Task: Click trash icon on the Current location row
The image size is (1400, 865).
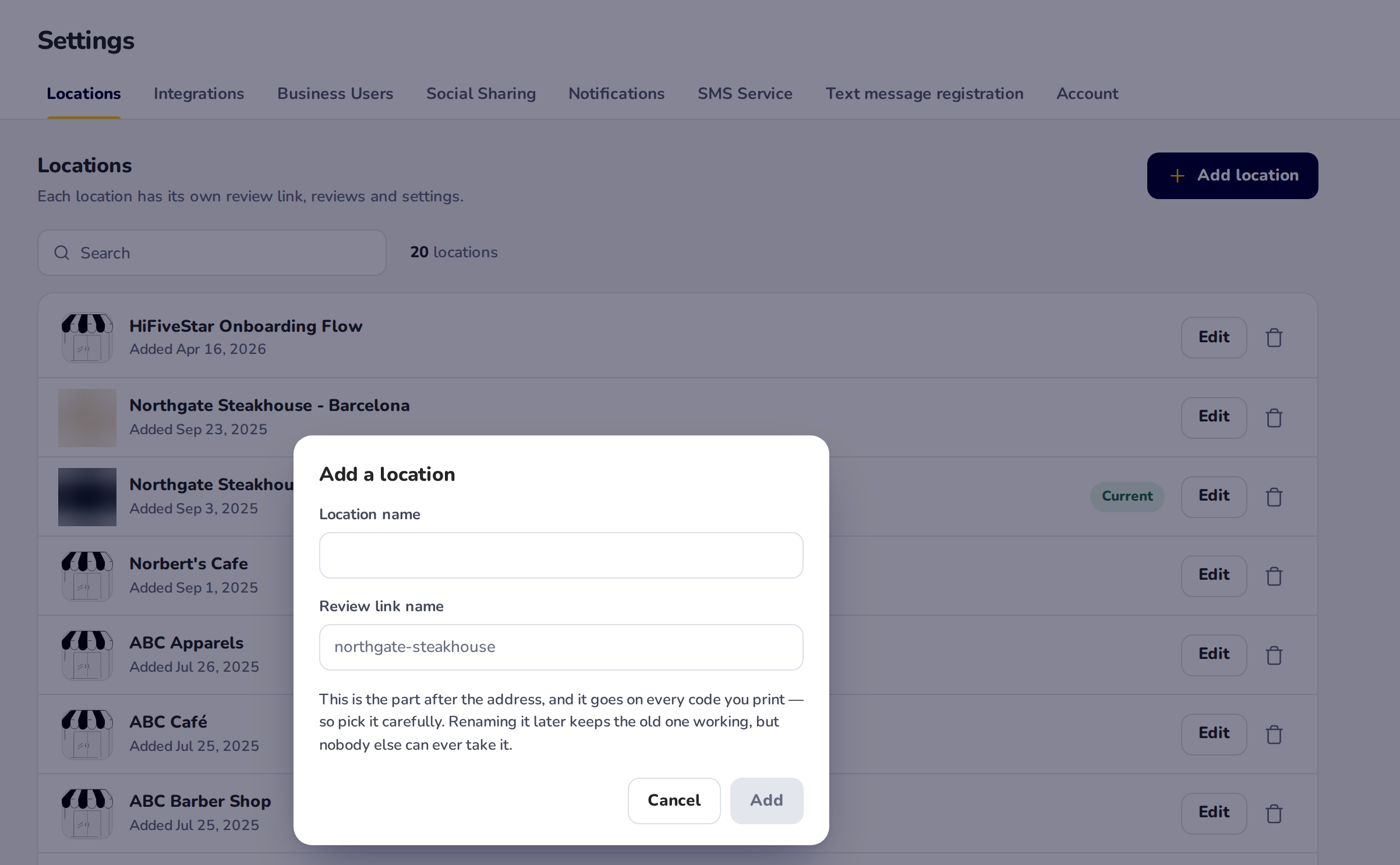Action: pos(1274,497)
